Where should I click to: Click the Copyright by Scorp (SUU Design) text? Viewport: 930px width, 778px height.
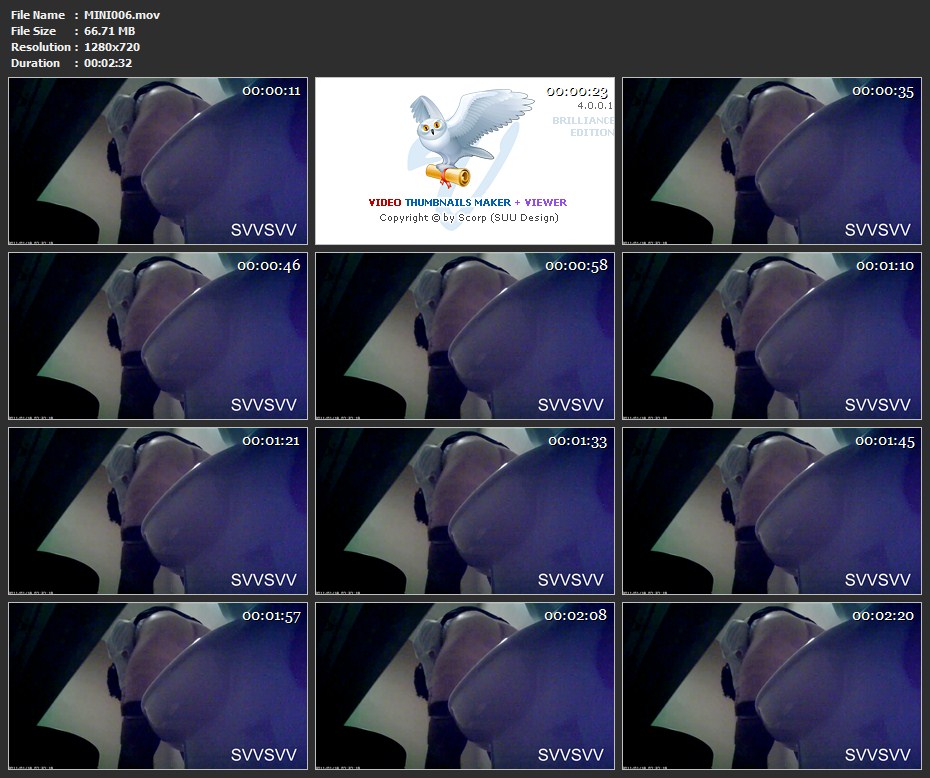468,218
